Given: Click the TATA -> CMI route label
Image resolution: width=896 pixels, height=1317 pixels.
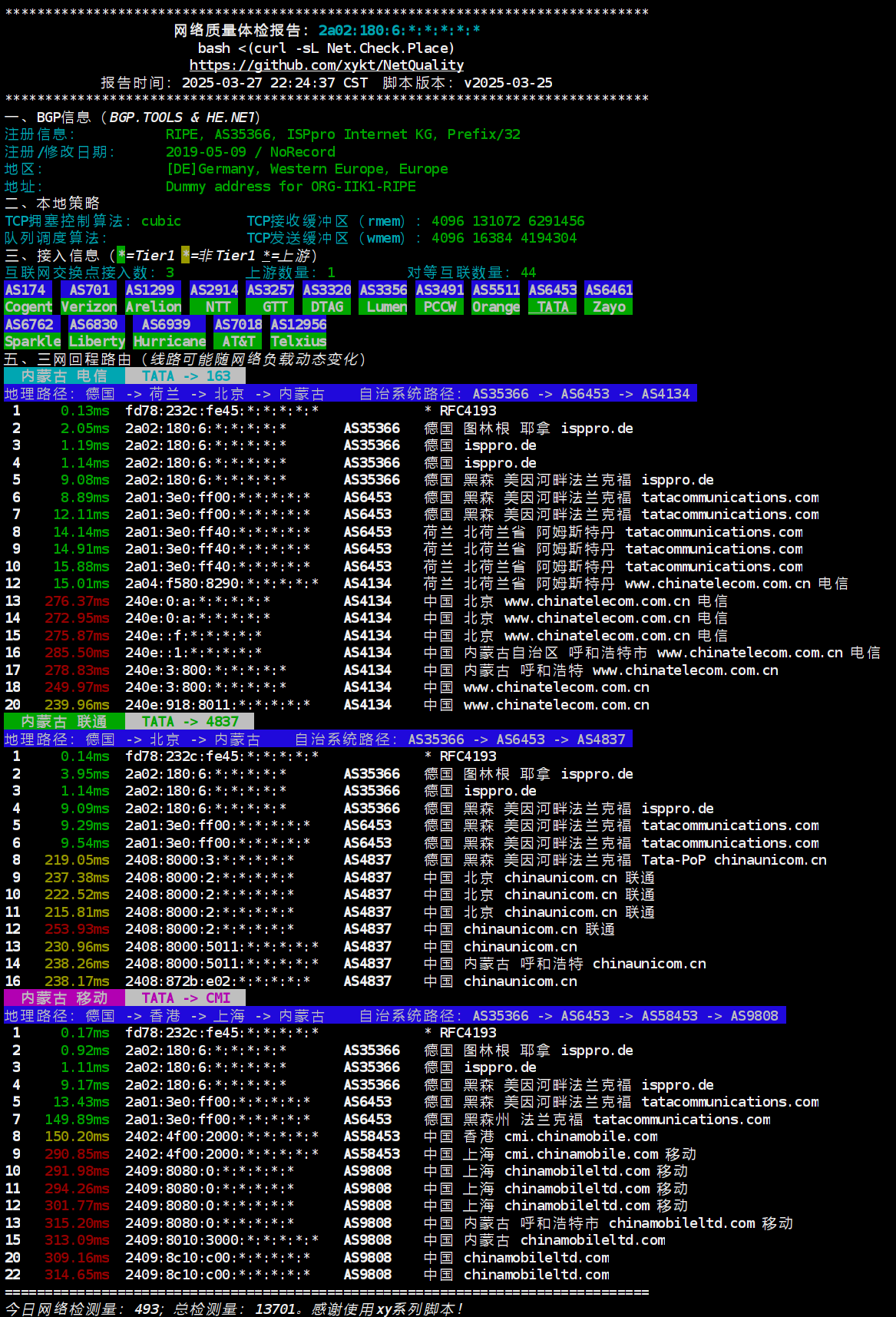Looking at the screenshot, I should (186, 998).
